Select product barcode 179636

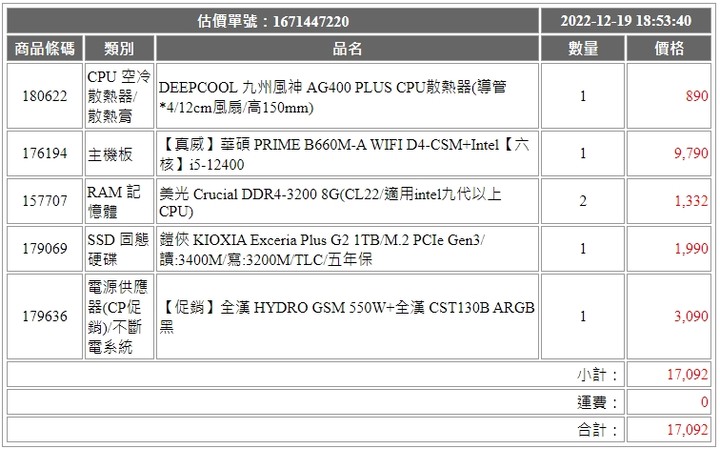point(45,316)
